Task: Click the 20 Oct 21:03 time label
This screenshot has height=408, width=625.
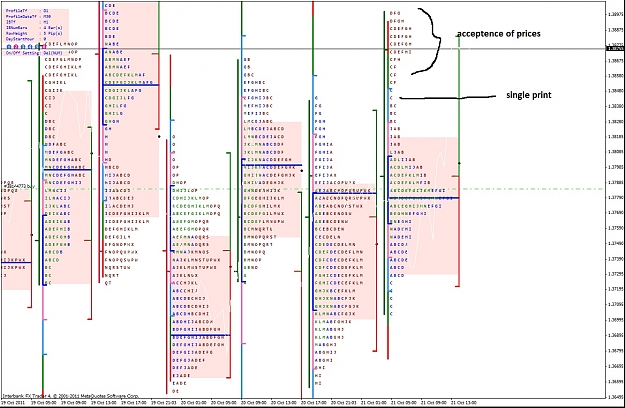Action: click(344, 402)
